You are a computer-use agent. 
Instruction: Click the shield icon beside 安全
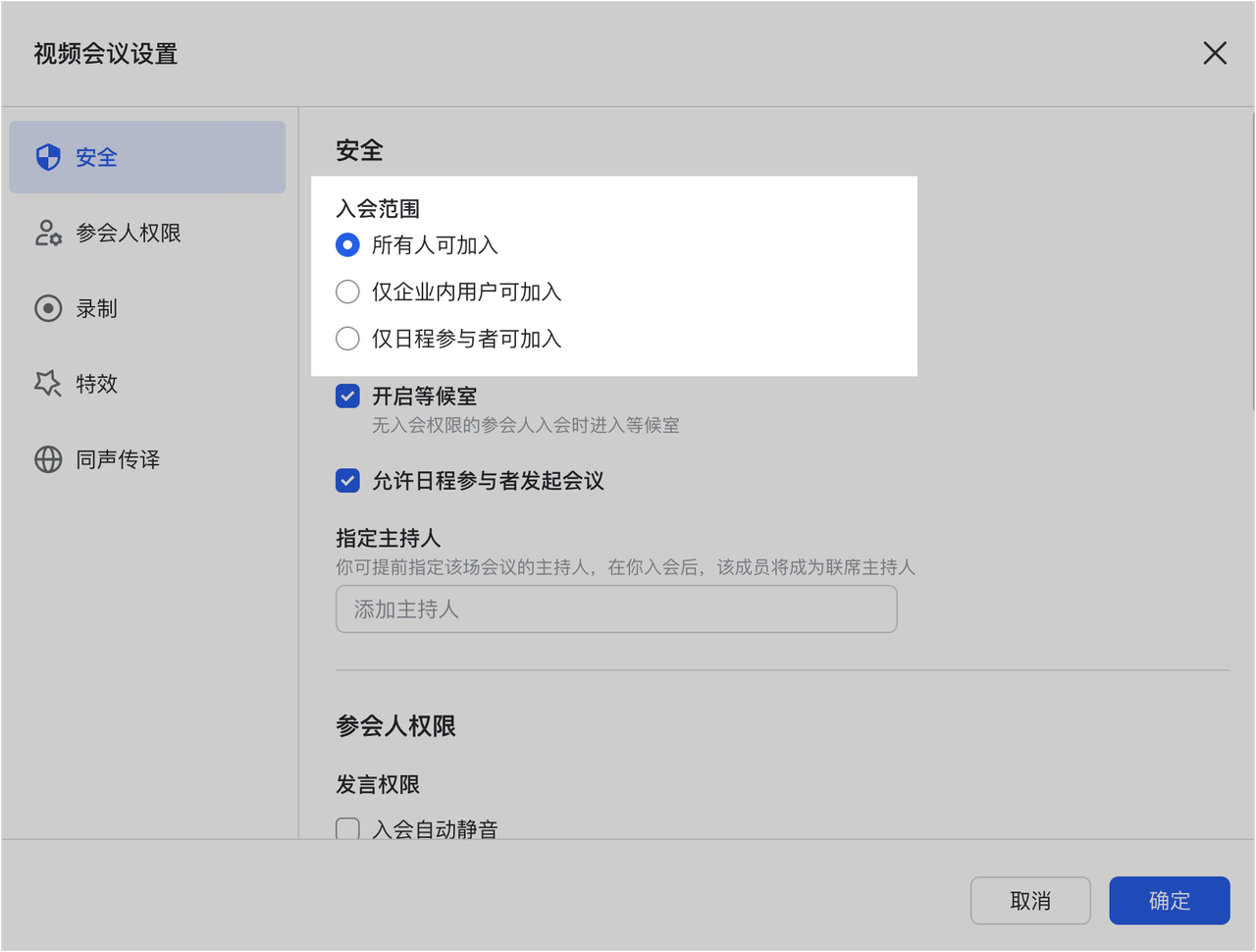pyautogui.click(x=48, y=157)
